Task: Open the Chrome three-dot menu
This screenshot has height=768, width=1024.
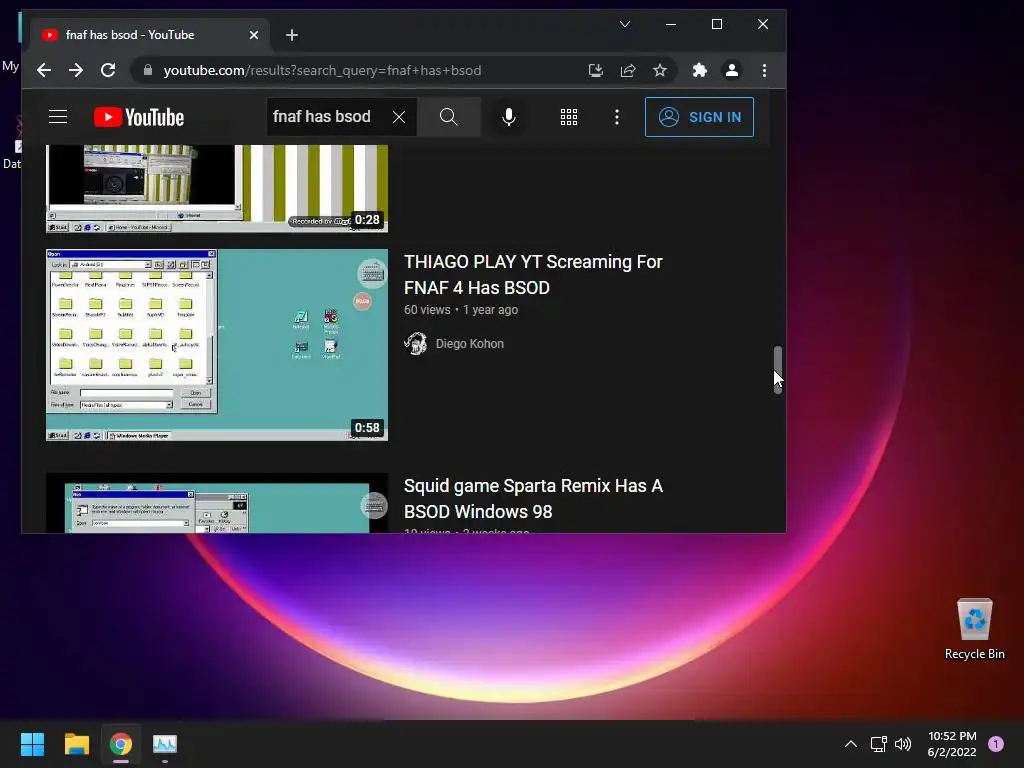Action: coord(764,71)
